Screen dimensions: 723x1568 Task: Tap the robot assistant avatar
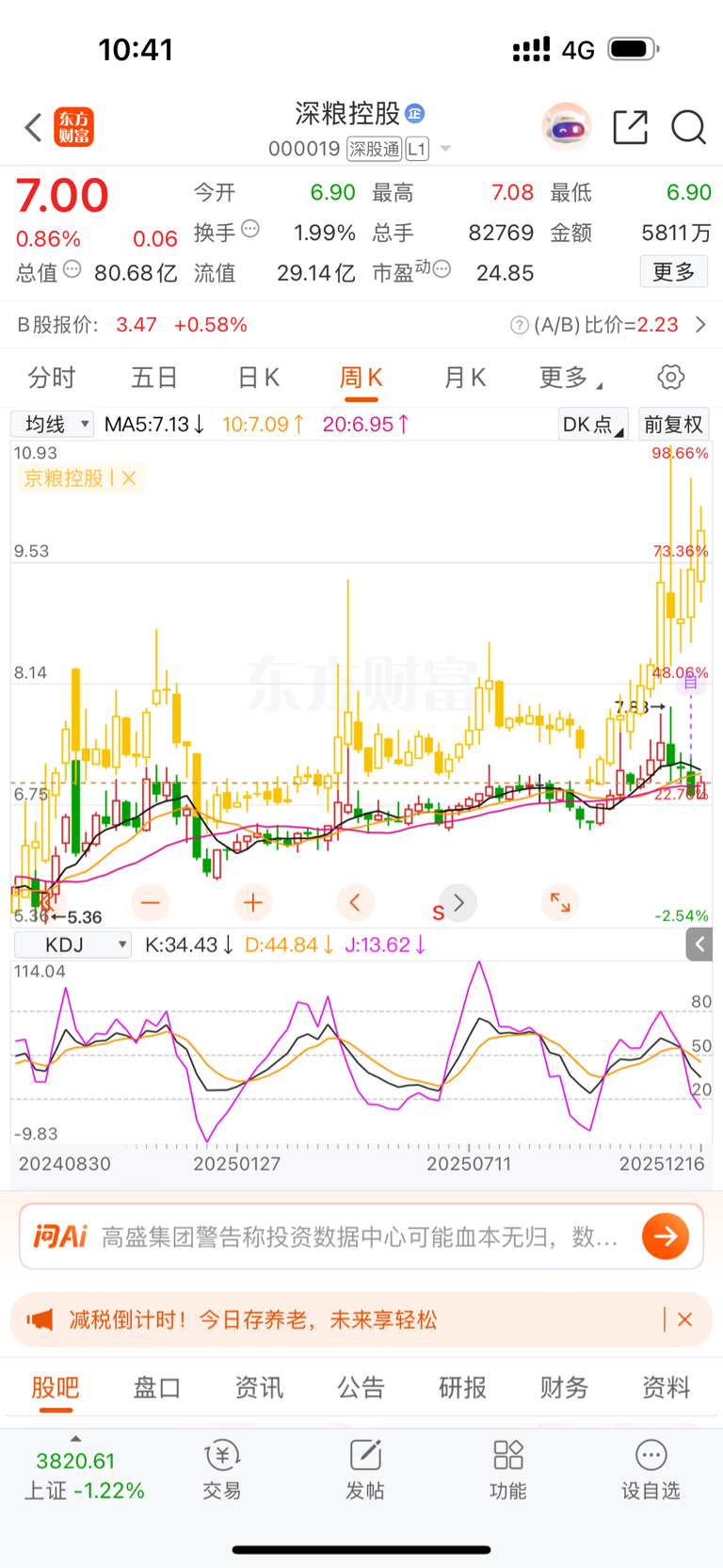567,126
